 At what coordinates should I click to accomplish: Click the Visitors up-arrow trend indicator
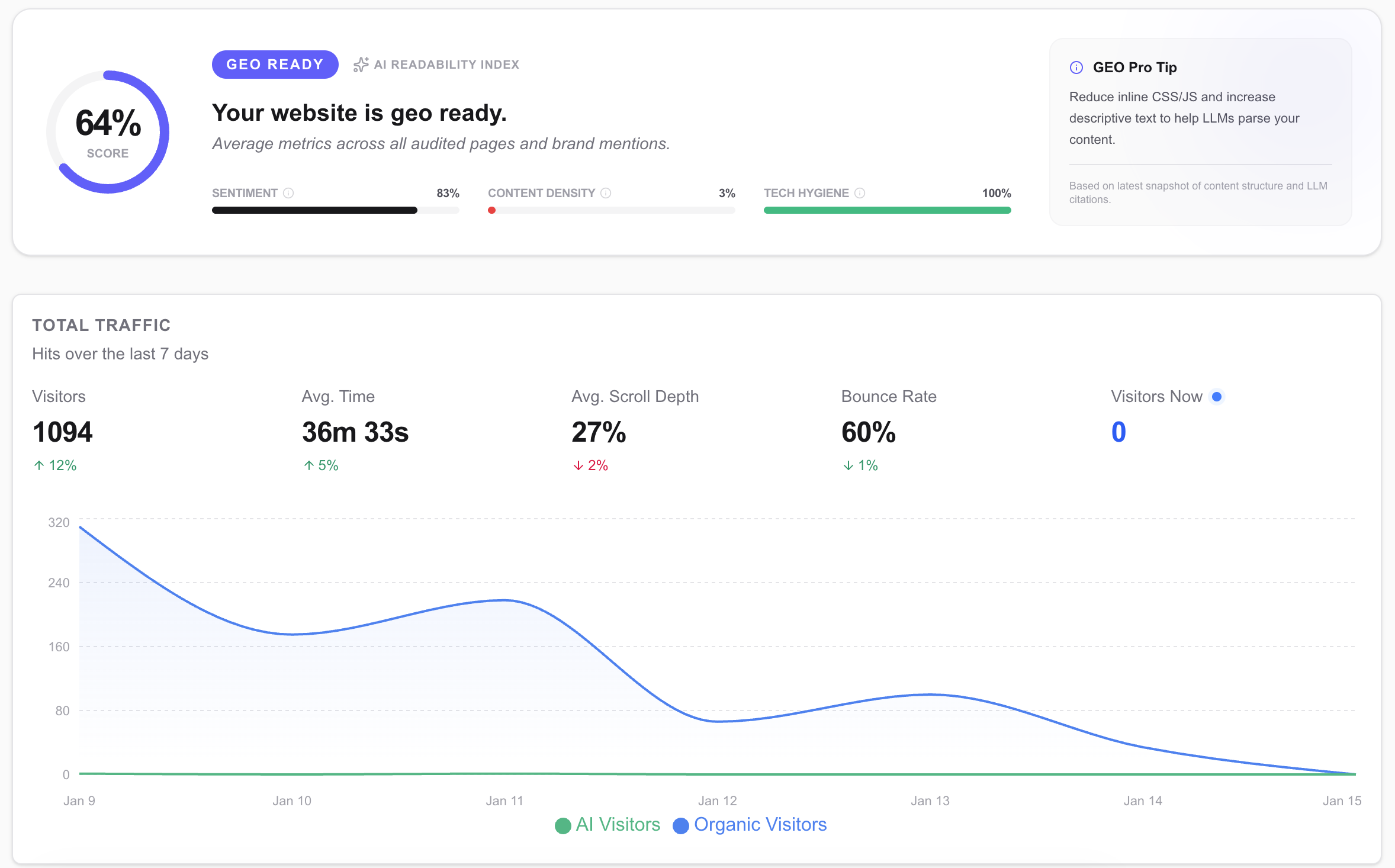pos(39,465)
